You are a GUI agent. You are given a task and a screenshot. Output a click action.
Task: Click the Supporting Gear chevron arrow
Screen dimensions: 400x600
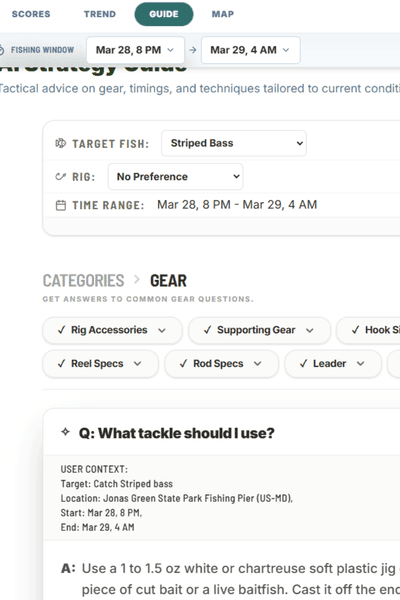(310, 331)
